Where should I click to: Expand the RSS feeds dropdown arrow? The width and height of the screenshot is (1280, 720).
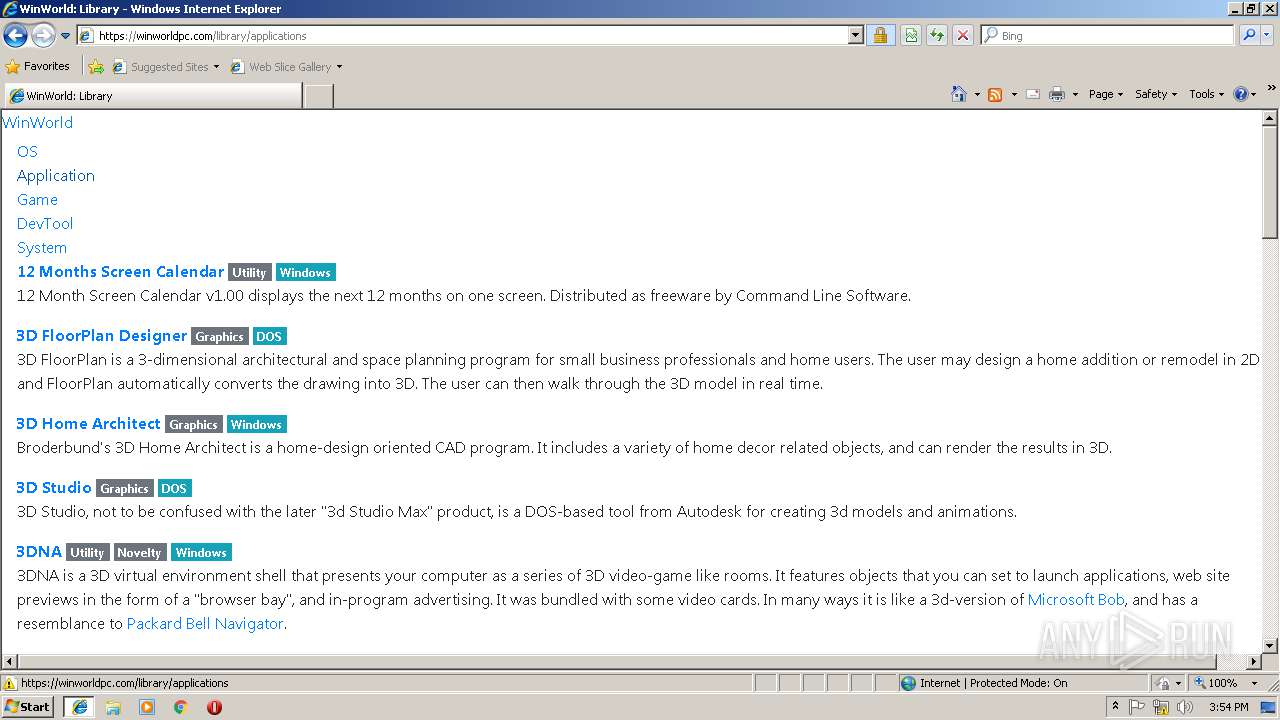click(x=1014, y=94)
